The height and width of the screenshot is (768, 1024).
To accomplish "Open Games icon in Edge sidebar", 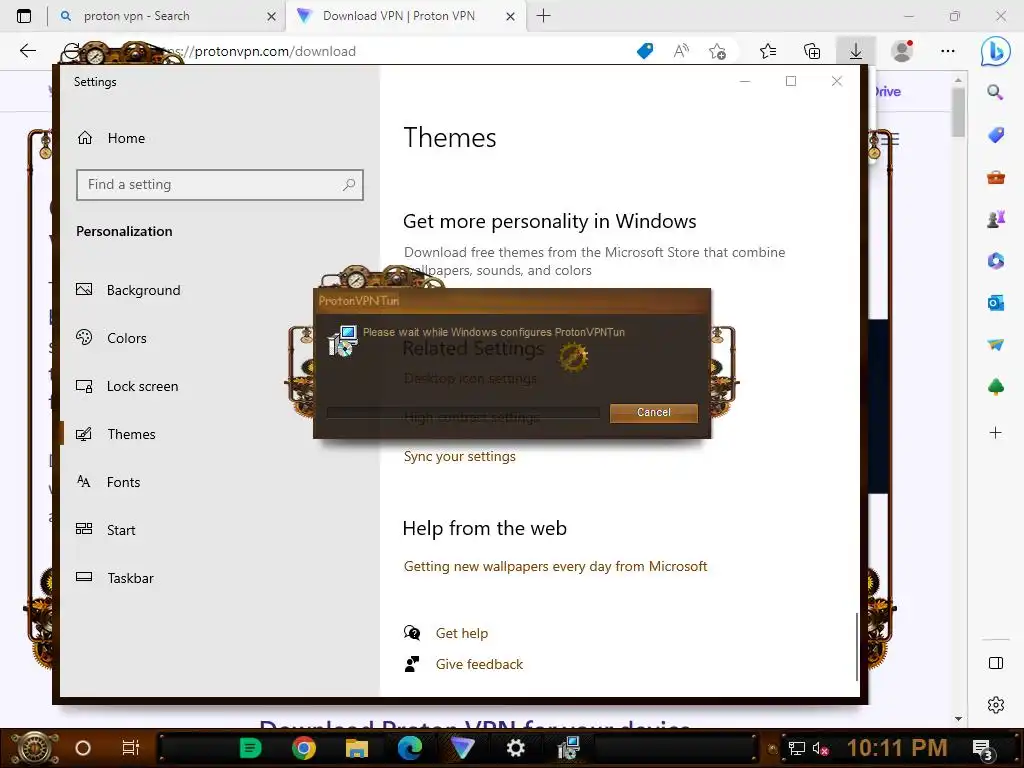I will click(x=995, y=219).
